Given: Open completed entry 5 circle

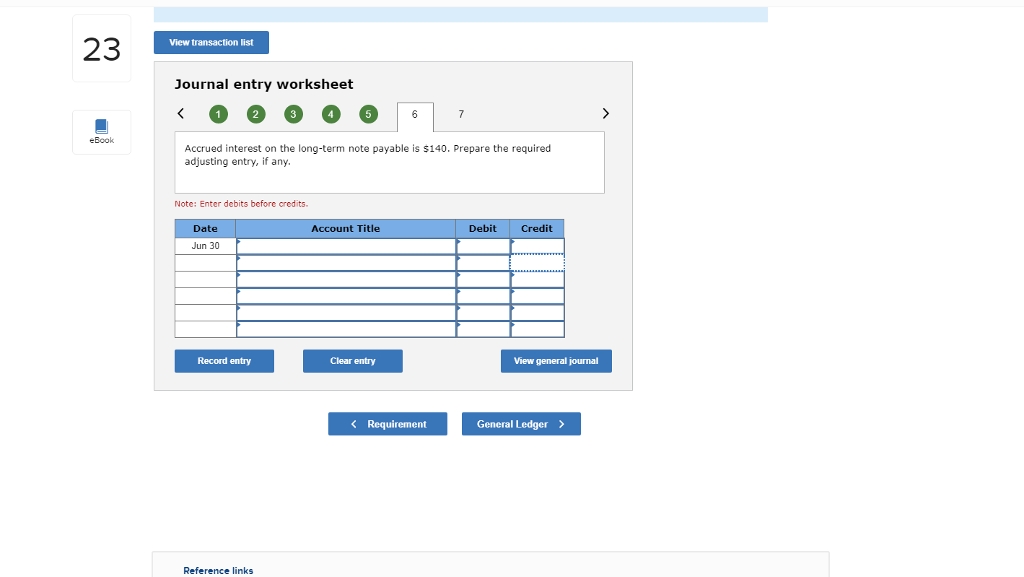Looking at the screenshot, I should (368, 114).
